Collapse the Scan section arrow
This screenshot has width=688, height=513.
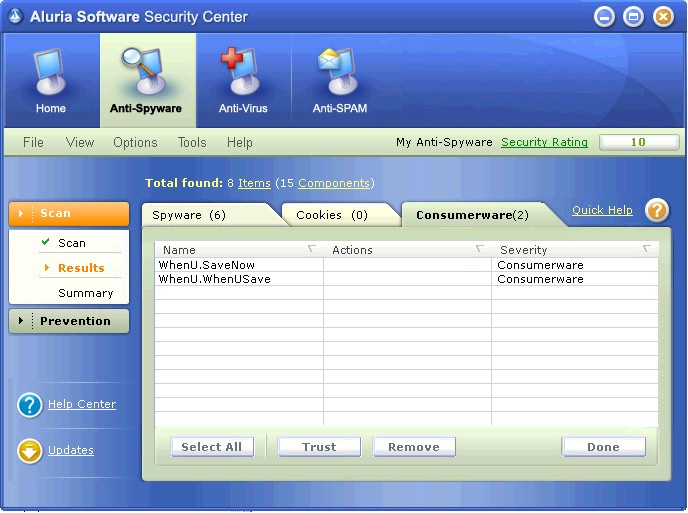(21, 214)
